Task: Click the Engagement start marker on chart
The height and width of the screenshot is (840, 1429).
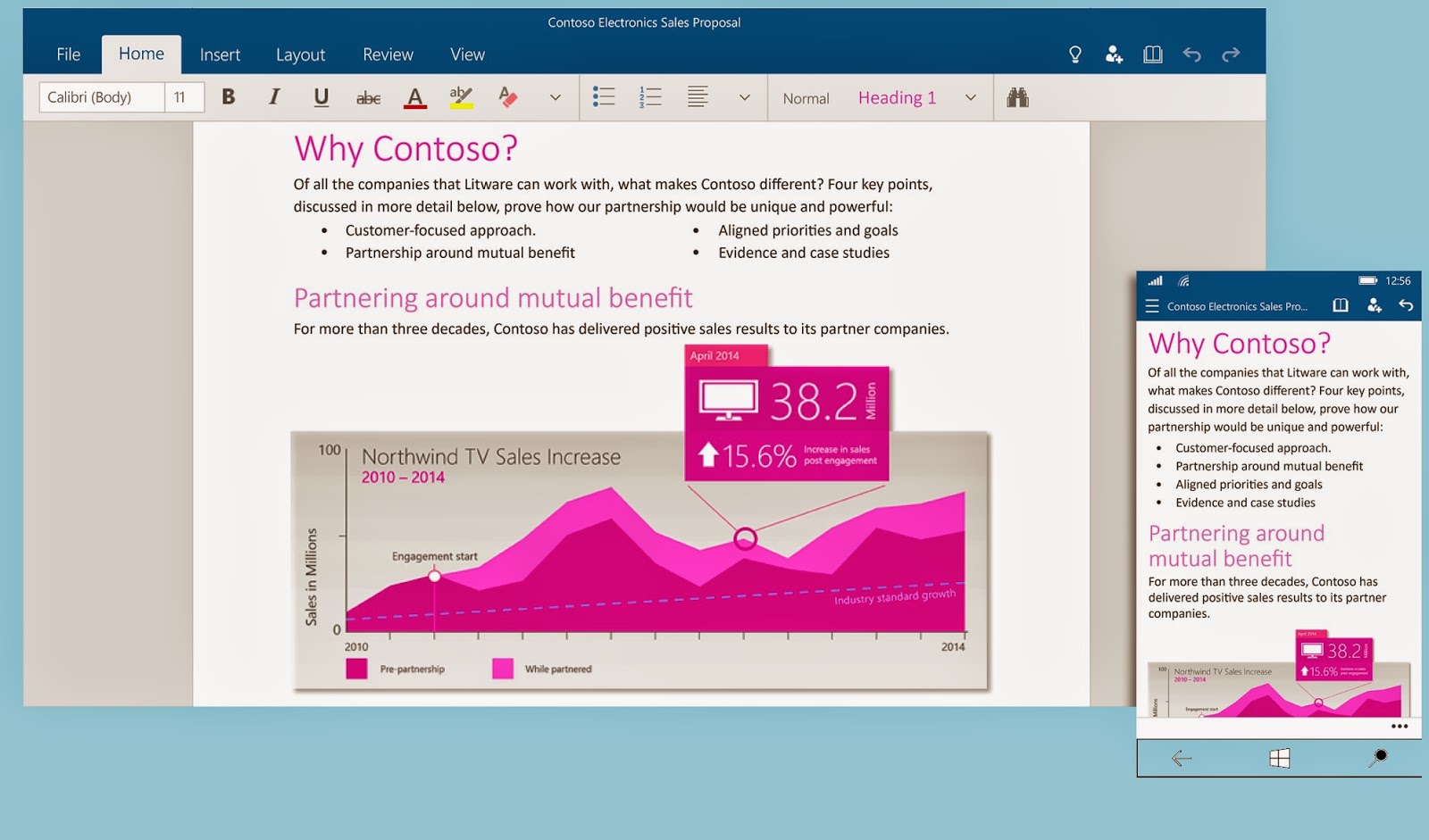Action: [x=434, y=577]
